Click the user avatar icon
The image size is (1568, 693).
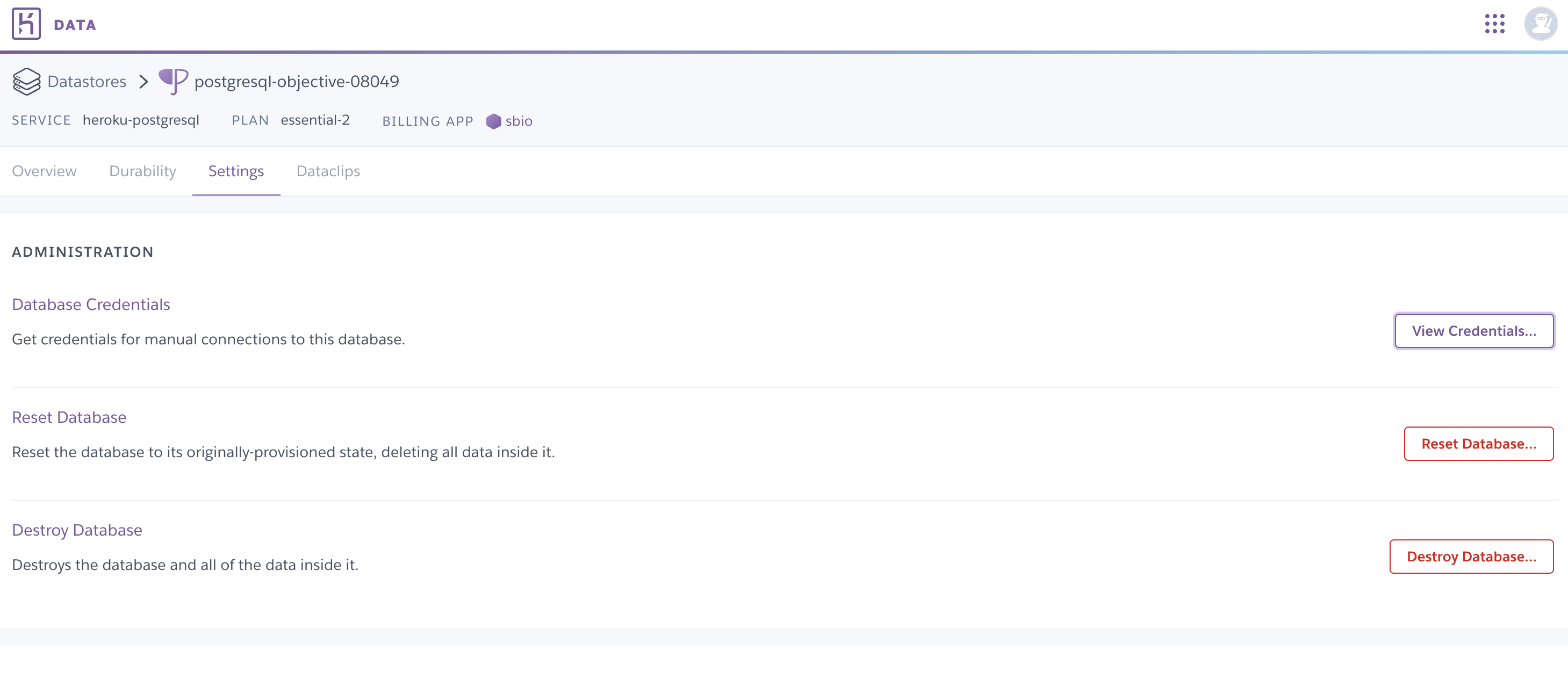click(x=1540, y=24)
